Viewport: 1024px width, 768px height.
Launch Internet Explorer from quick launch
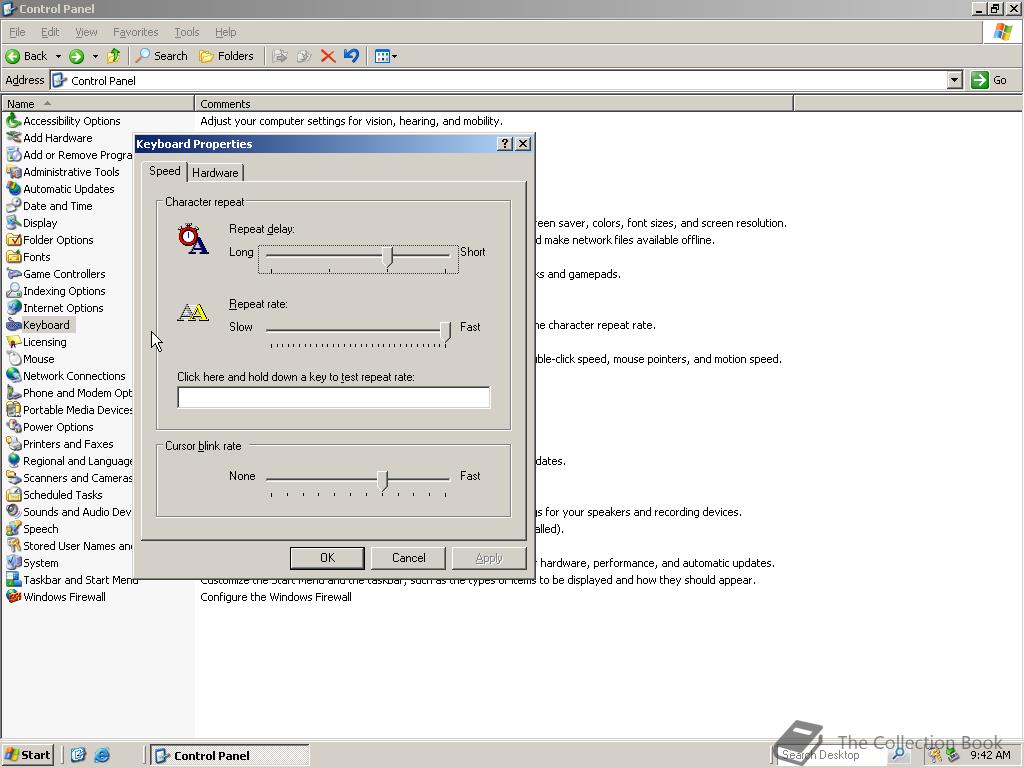102,755
